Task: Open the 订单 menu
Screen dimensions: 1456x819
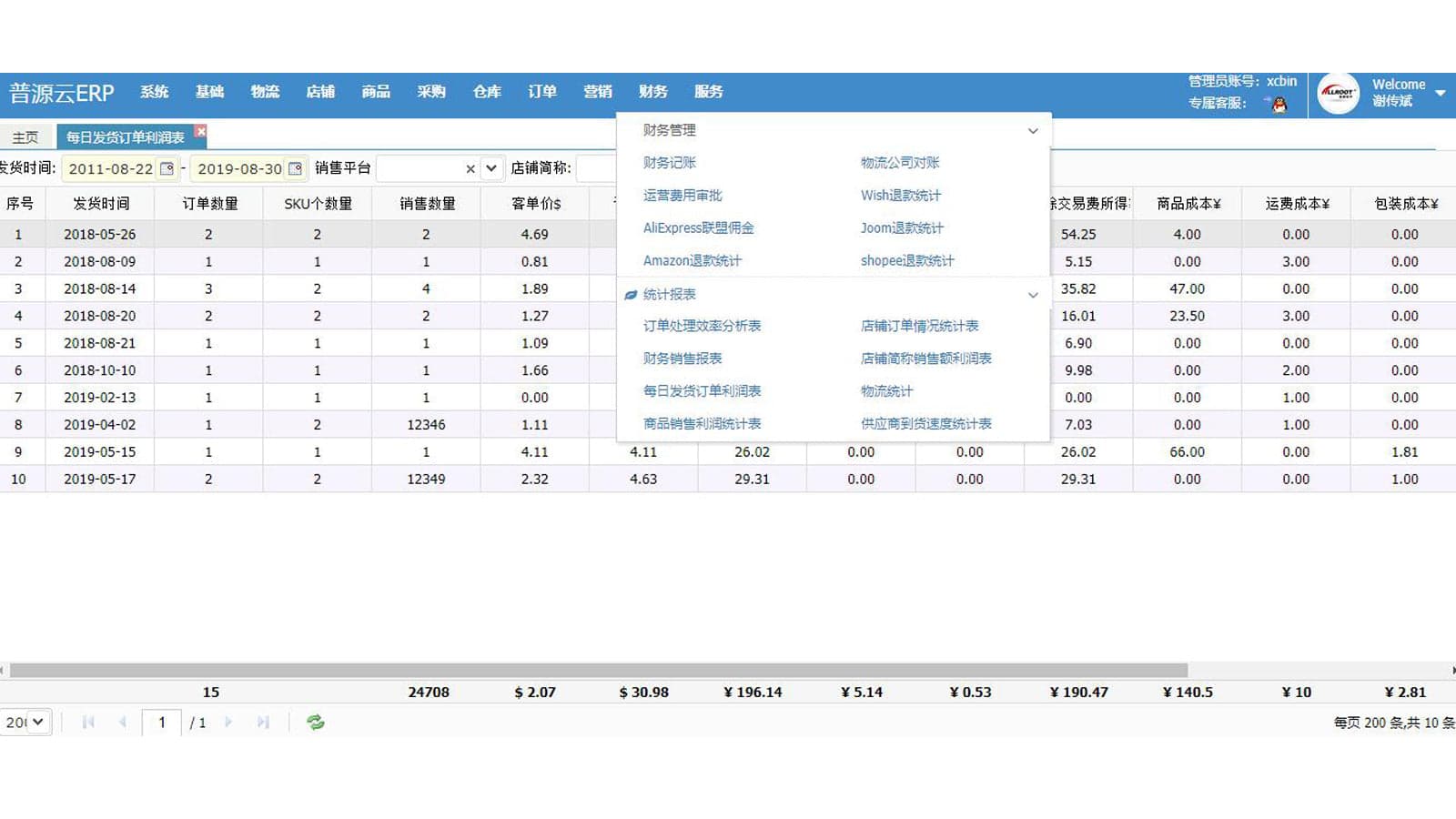Action: point(541,91)
